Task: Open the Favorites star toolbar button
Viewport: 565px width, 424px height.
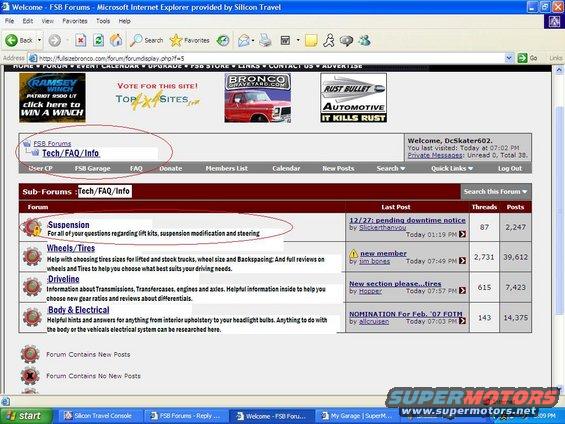Action: tap(190, 40)
